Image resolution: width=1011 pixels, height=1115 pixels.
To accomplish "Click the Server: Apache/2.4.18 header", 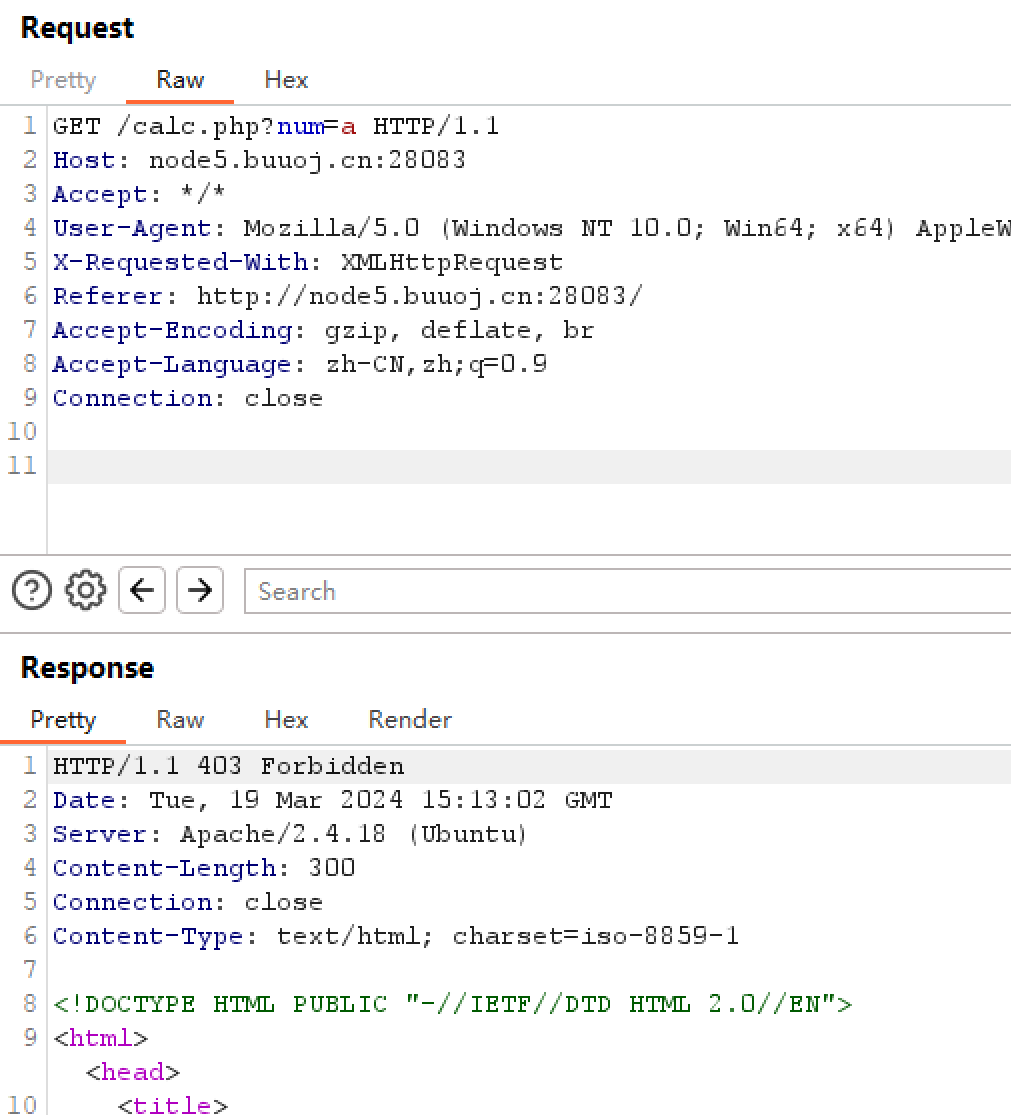I will click(290, 834).
